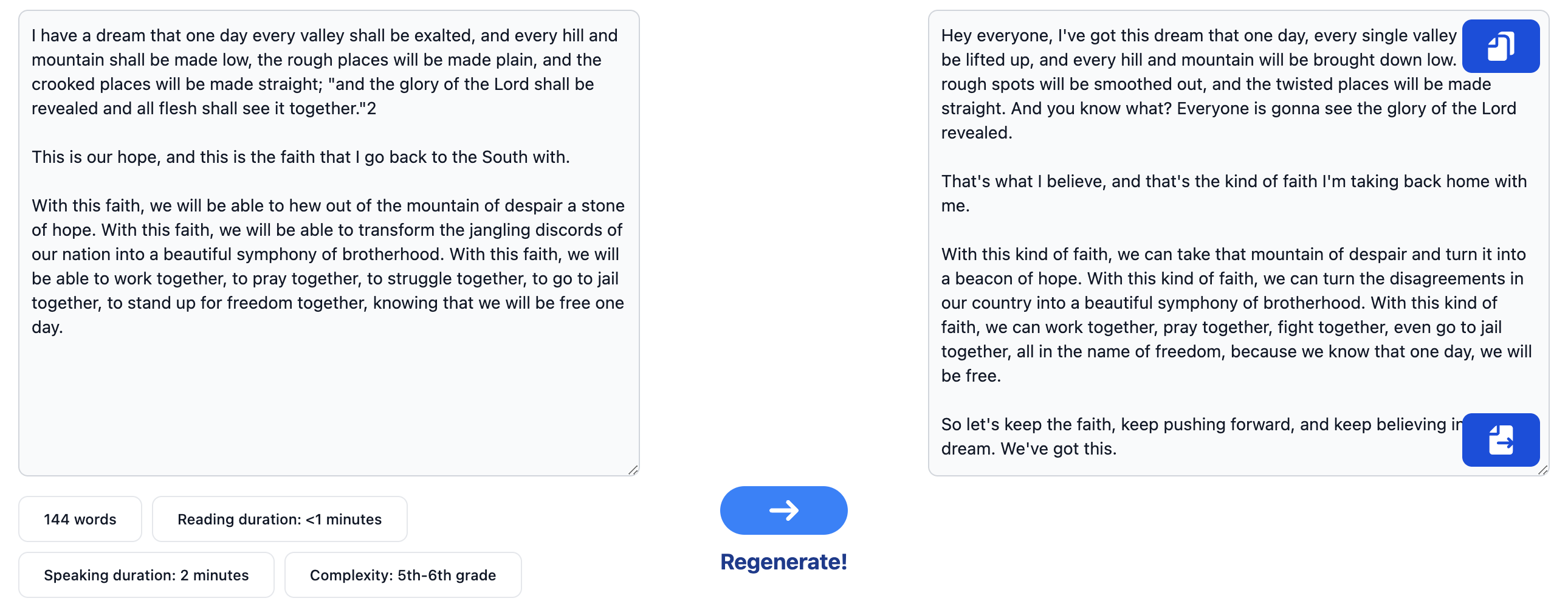Select the Reading duration badge
The height and width of the screenshot is (615, 1568).
[x=280, y=519]
